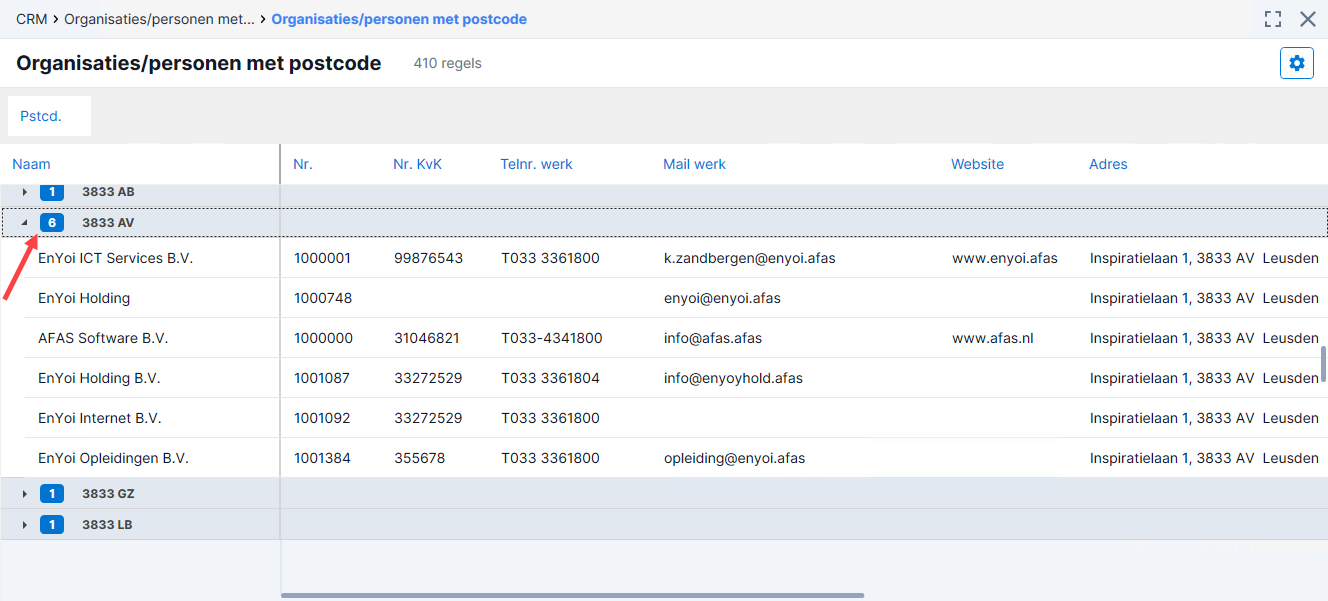1328x601 pixels.
Task: Select the EnYoi Opleidingen B.V. row
Action: point(664,458)
